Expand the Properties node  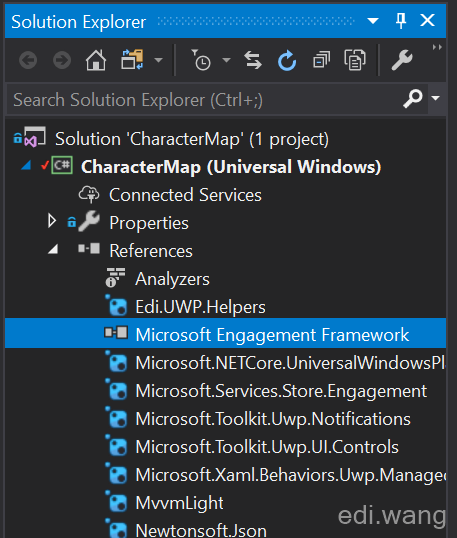pyautogui.click(x=52, y=221)
